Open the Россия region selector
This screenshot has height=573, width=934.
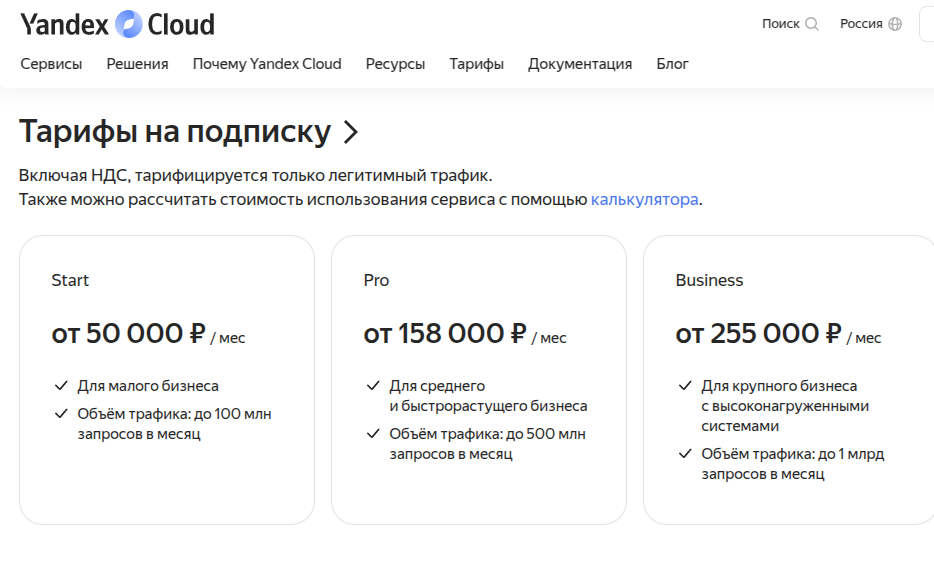tap(861, 24)
